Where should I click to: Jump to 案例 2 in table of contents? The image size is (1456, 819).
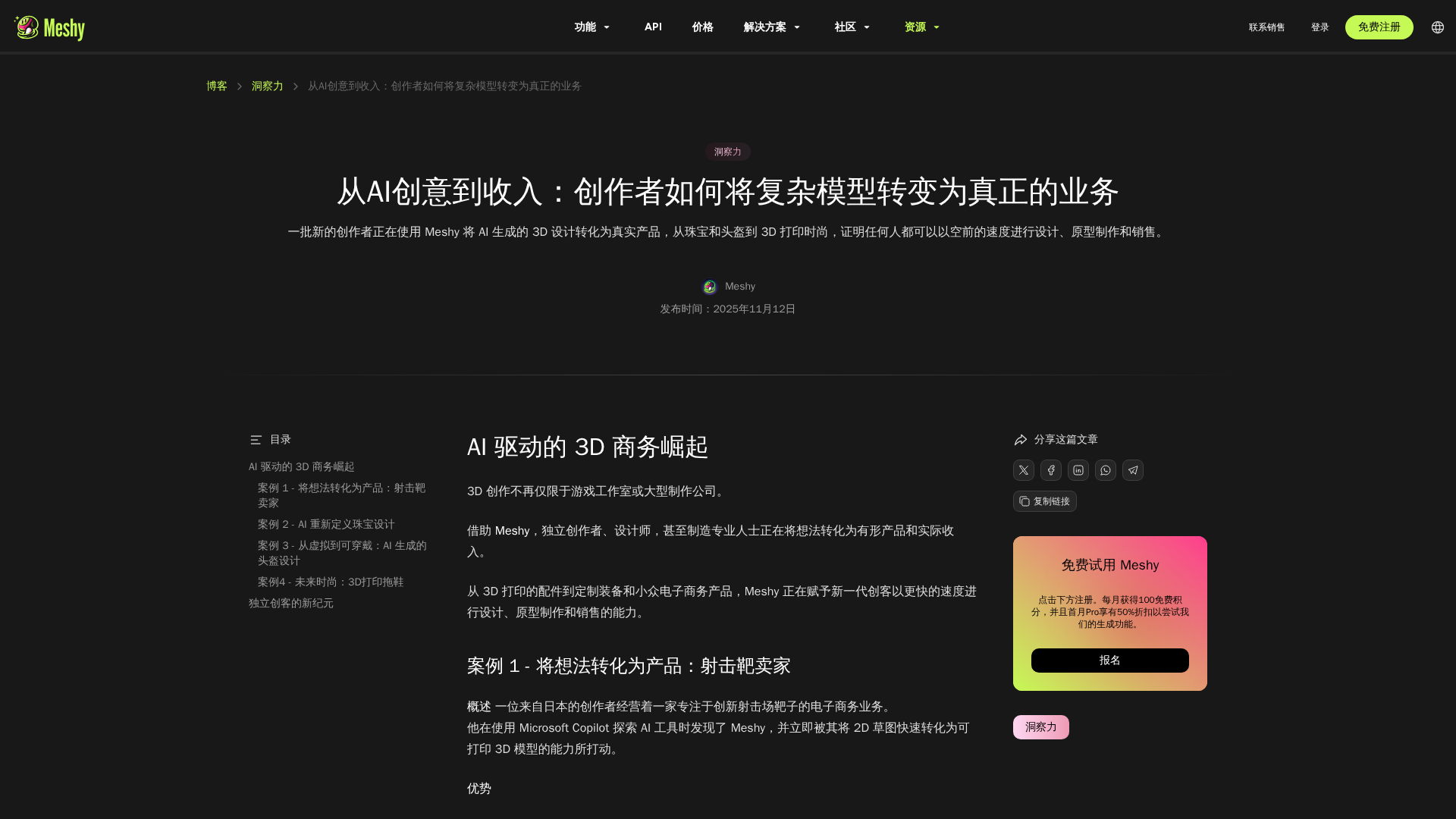[326, 525]
